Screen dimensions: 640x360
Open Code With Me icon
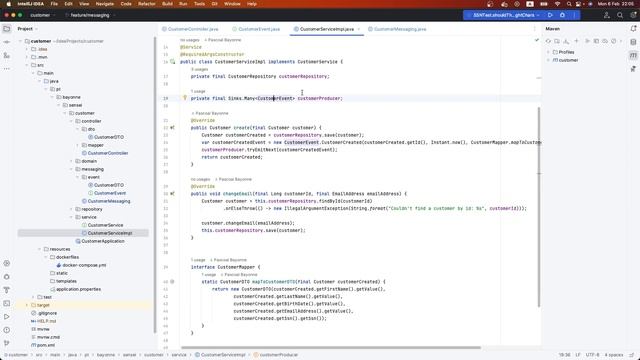(607, 15)
